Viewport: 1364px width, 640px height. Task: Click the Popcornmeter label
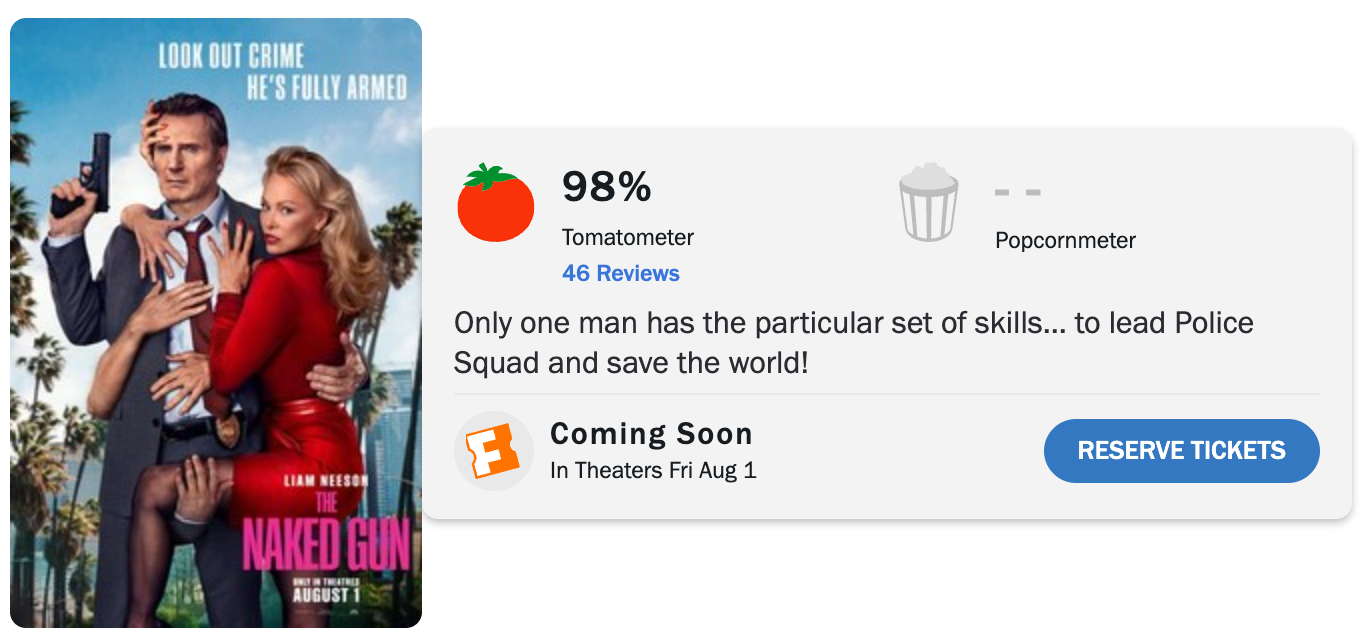[1066, 241]
